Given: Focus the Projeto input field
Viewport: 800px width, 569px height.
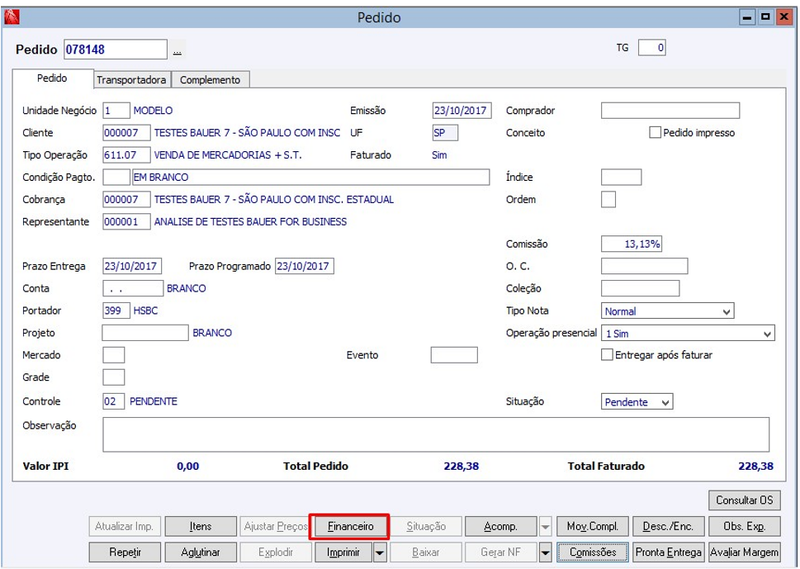Looking at the screenshot, I should coord(145,333).
